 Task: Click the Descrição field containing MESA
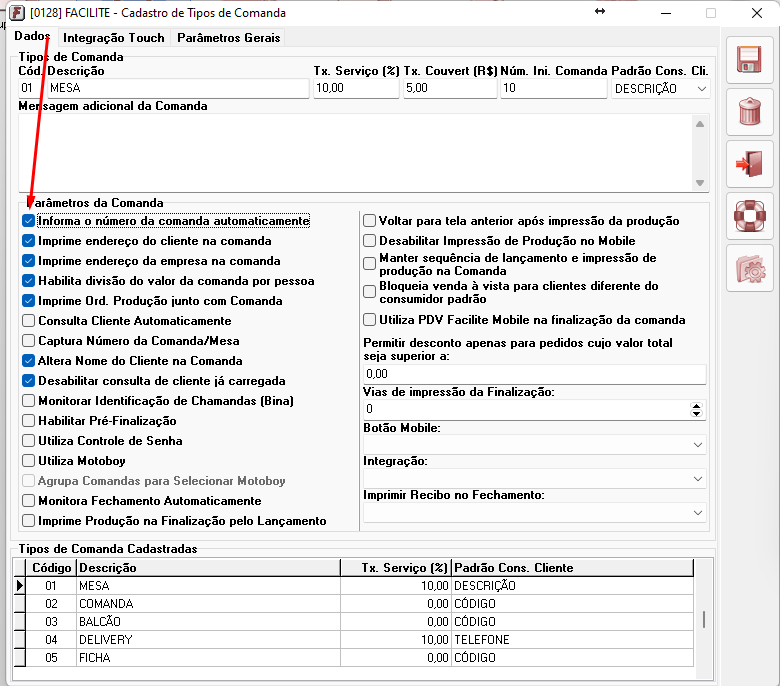pos(178,89)
